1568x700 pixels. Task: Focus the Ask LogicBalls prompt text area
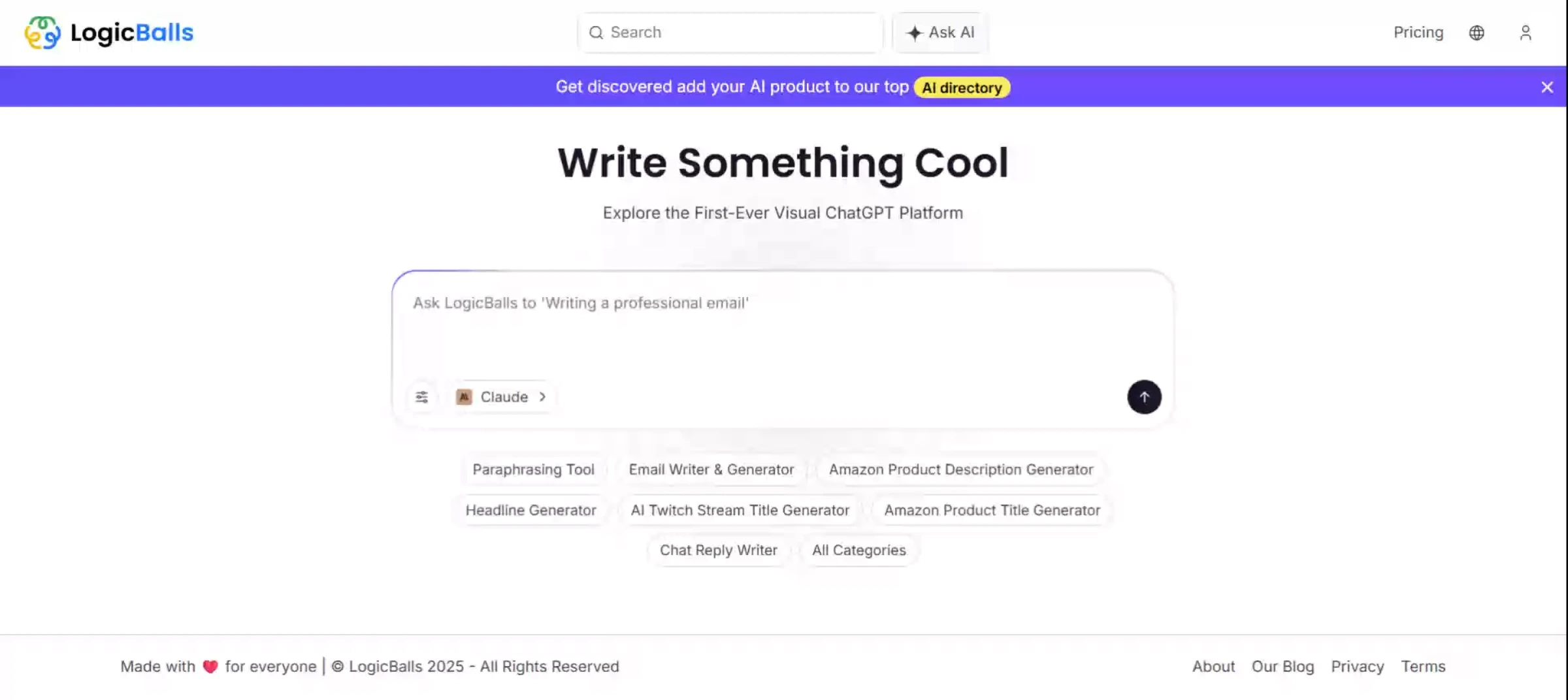tap(783, 326)
